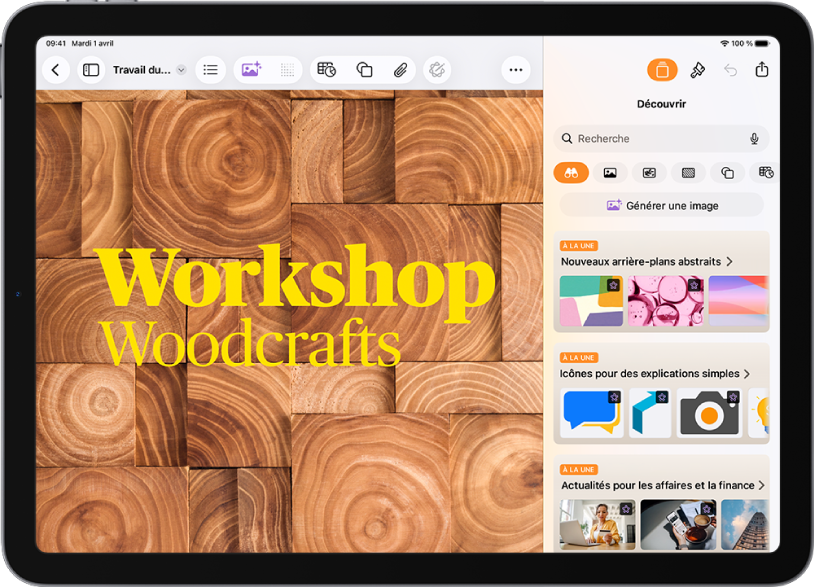
Task: Tap the microphone dictation icon
Action: [754, 139]
